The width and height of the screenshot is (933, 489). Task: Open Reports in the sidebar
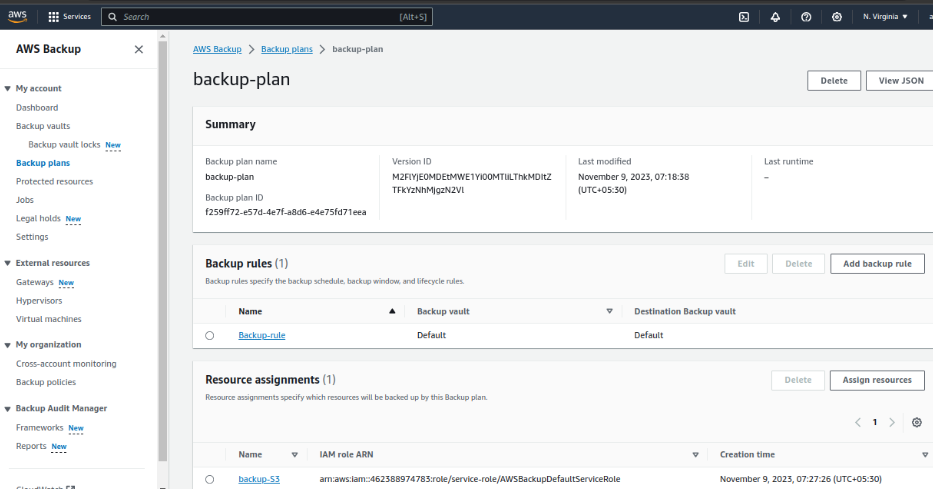(x=31, y=446)
